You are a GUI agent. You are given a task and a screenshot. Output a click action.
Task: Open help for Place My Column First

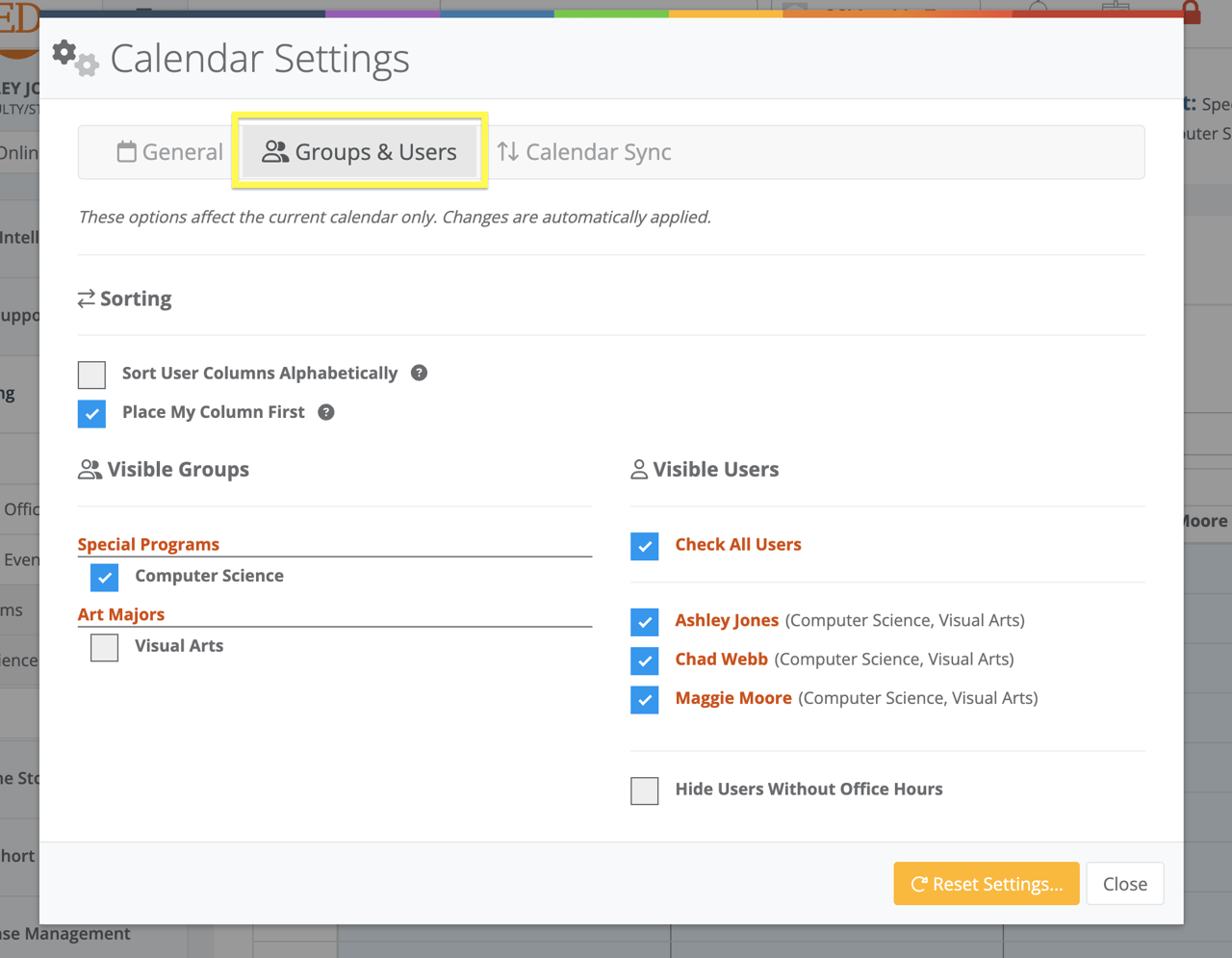(326, 411)
